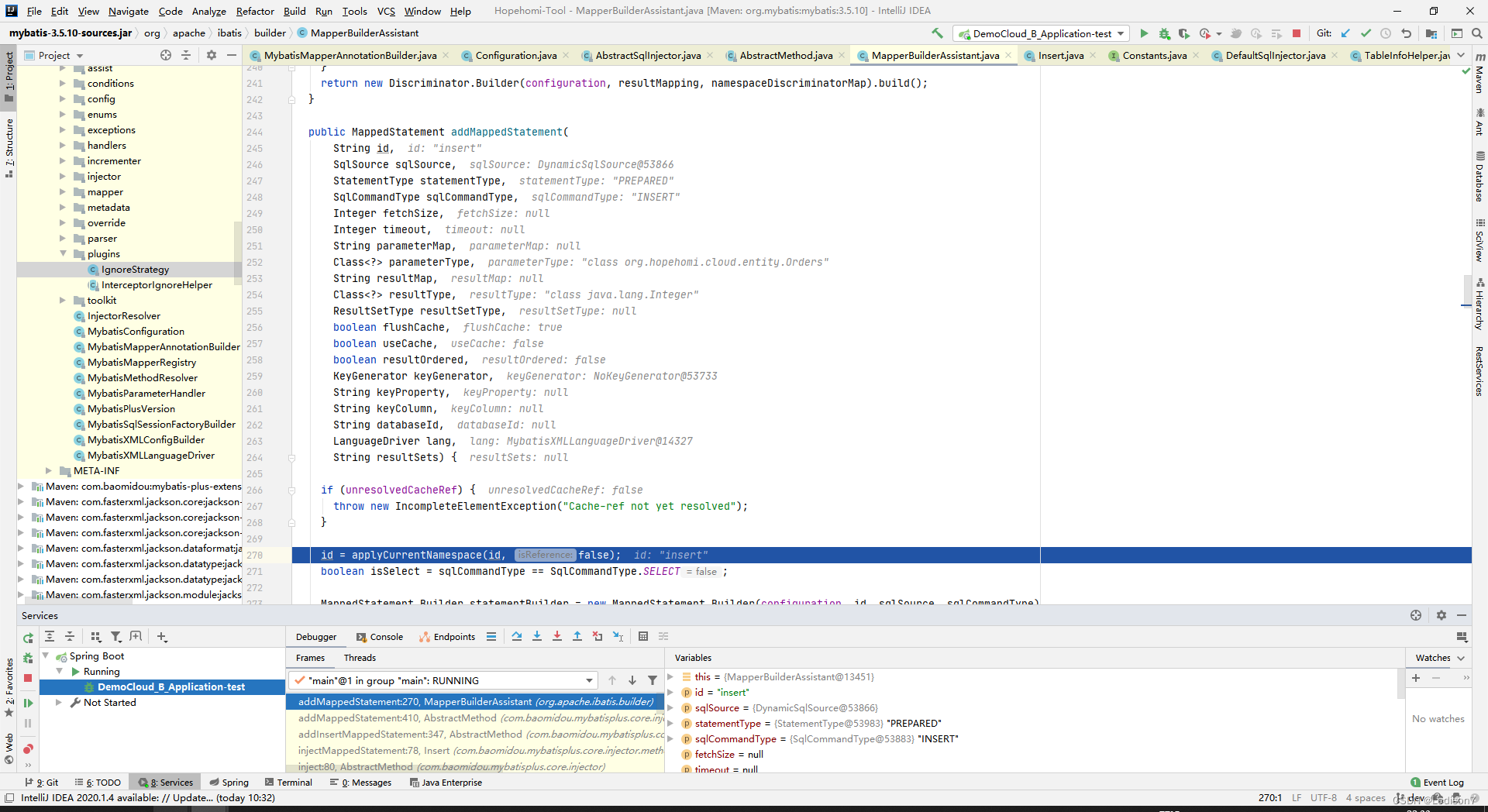This screenshot has width=1488, height=812.
Task: Show the hidden editor tabs chevron
Action: tap(1461, 55)
